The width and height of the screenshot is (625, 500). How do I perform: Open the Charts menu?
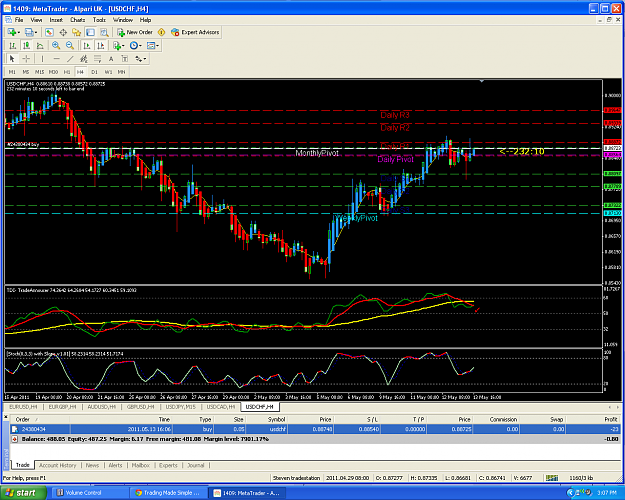(78, 20)
